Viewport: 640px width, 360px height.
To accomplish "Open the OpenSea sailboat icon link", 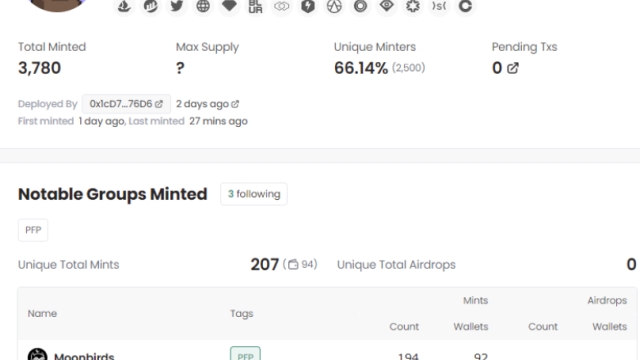I will click(124, 6).
